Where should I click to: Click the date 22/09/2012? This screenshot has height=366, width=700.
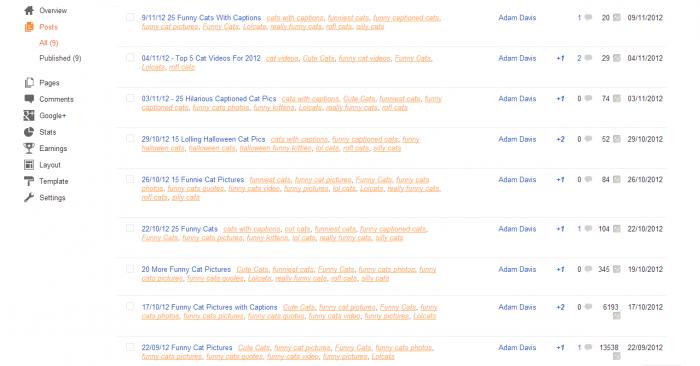click(645, 347)
